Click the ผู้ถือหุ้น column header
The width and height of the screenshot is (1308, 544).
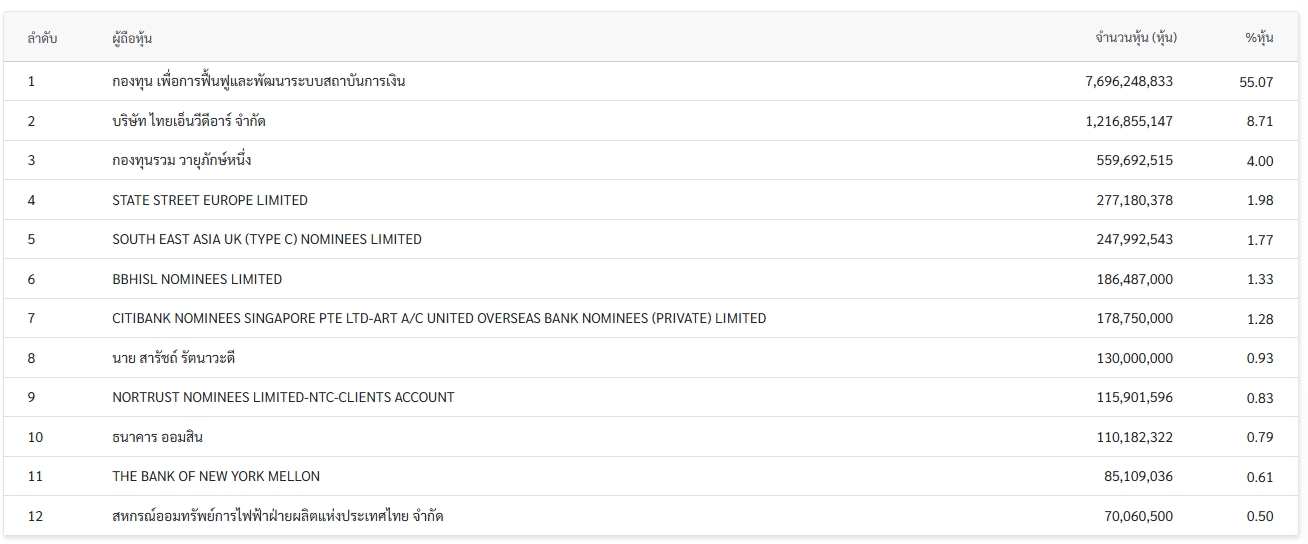[x=132, y=38]
